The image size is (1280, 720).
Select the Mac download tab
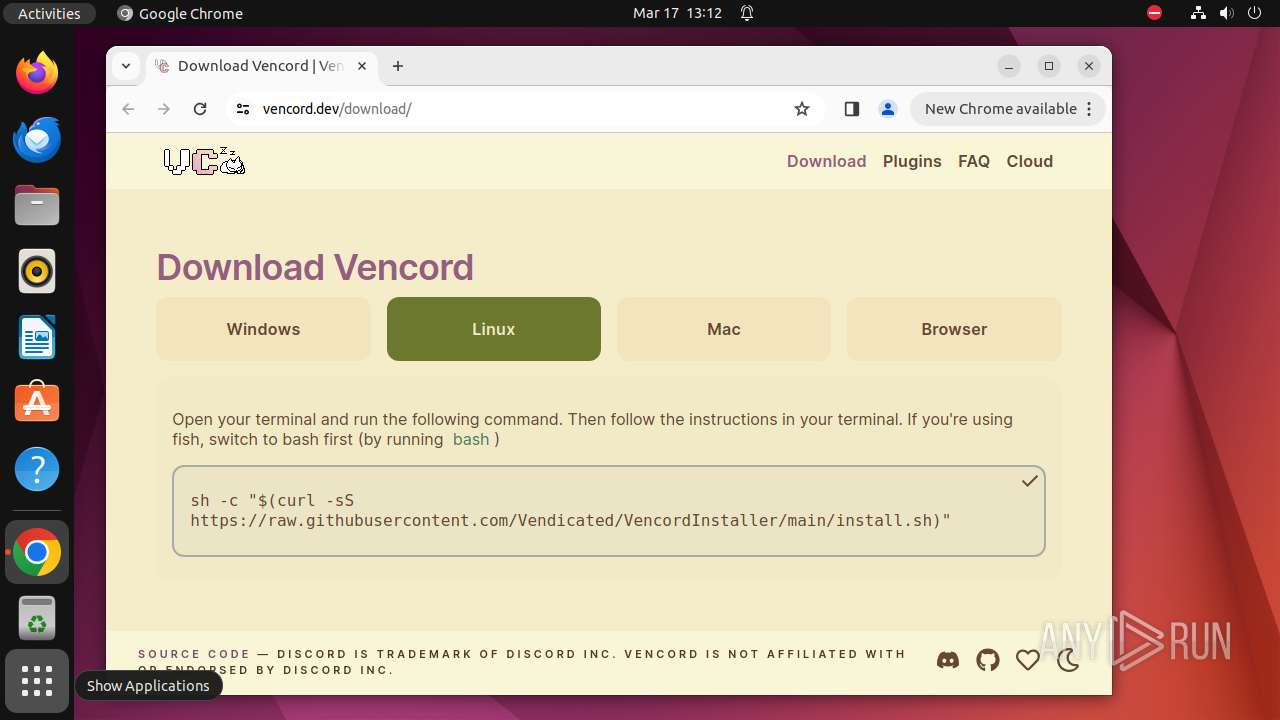tap(724, 329)
